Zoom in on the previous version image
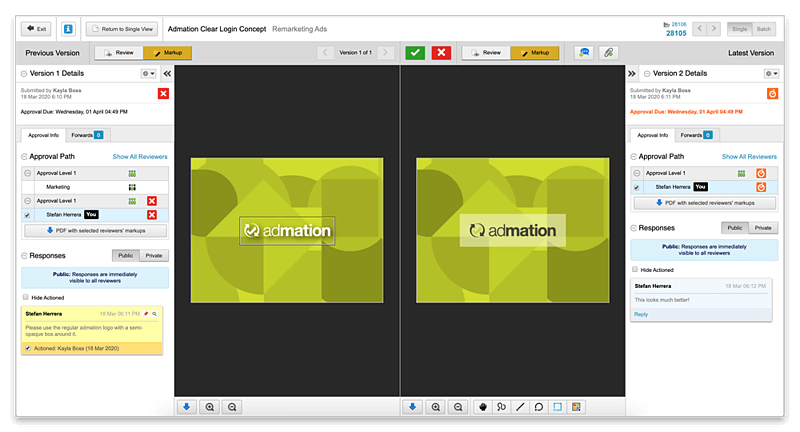This screenshot has width=800, height=432. 210,407
